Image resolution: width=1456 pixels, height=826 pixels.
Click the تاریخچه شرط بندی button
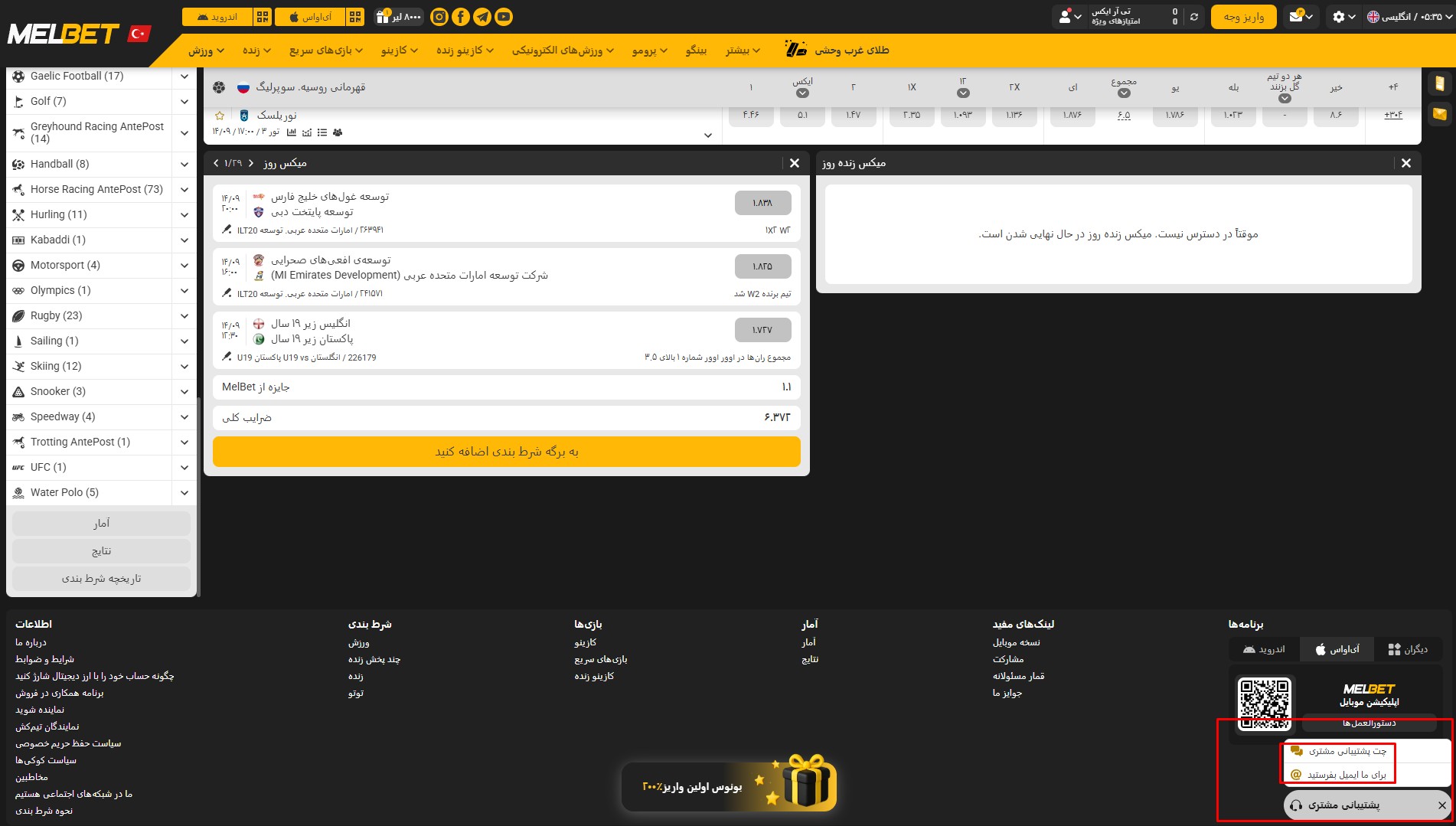tap(101, 579)
